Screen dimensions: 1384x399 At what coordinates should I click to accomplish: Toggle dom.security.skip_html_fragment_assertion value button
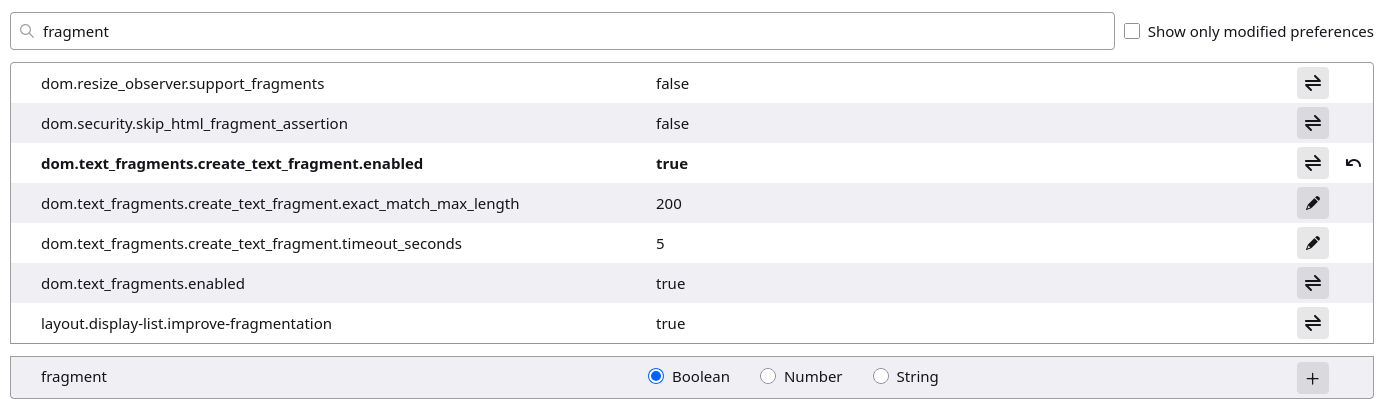click(x=1312, y=123)
